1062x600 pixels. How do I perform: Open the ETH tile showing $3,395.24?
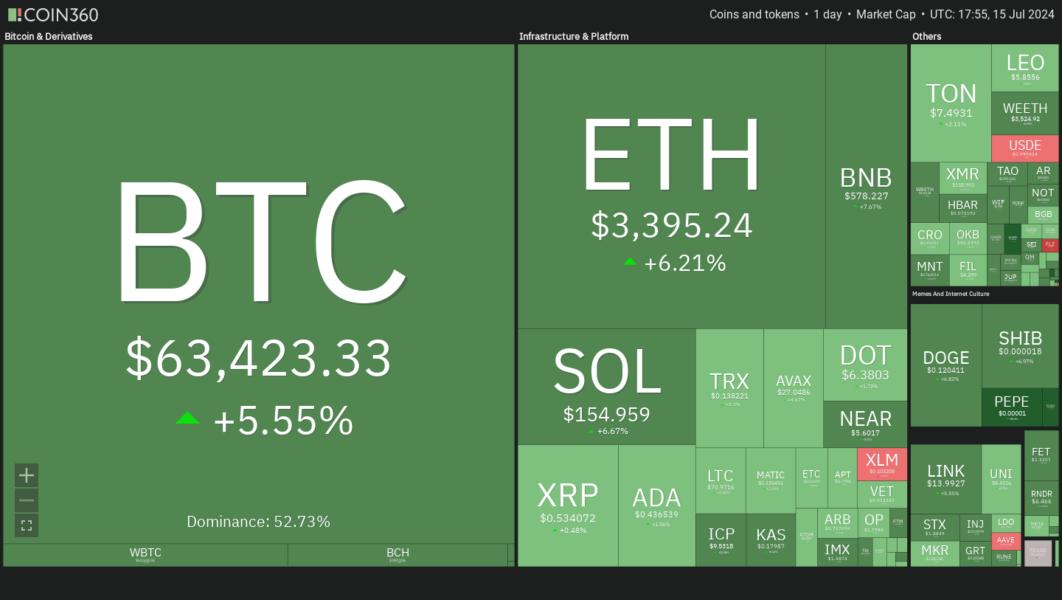[x=671, y=186]
